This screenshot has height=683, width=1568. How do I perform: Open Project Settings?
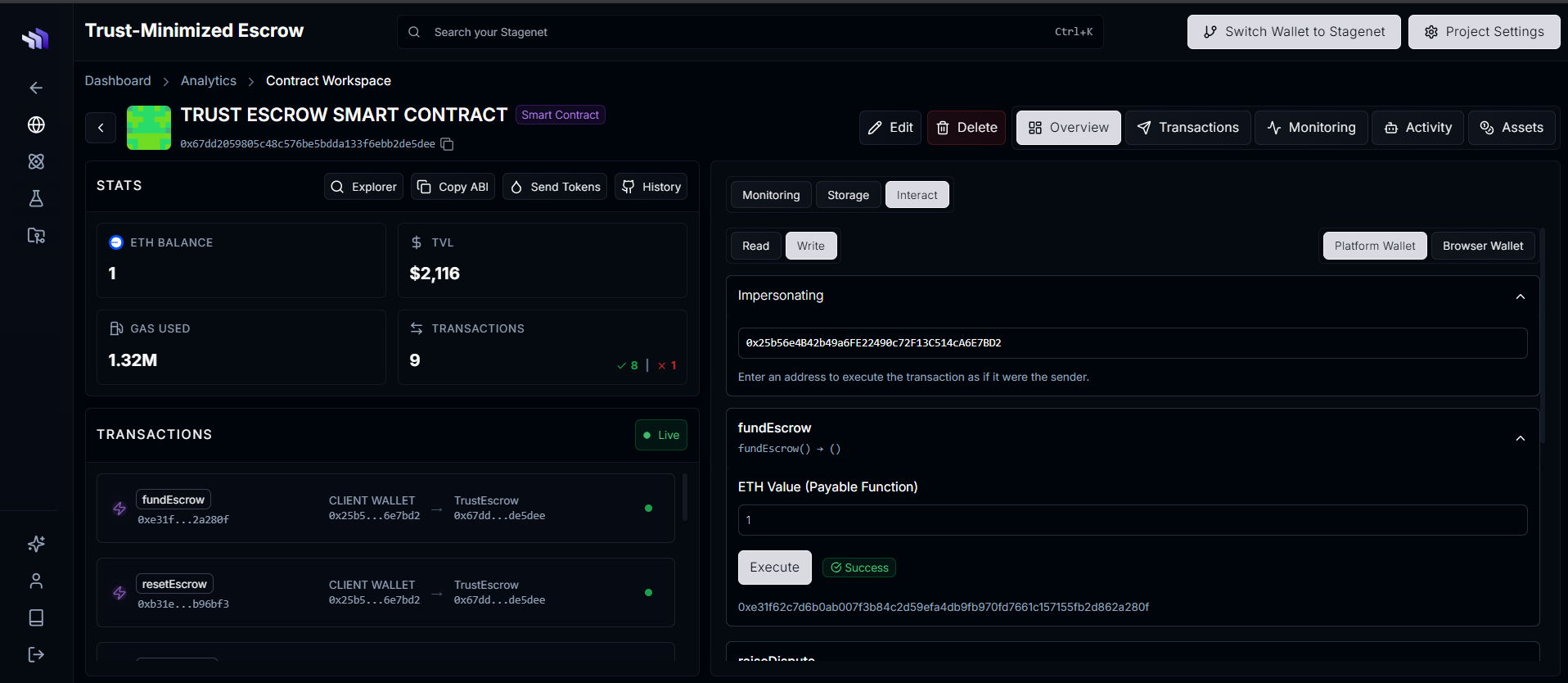point(1484,32)
